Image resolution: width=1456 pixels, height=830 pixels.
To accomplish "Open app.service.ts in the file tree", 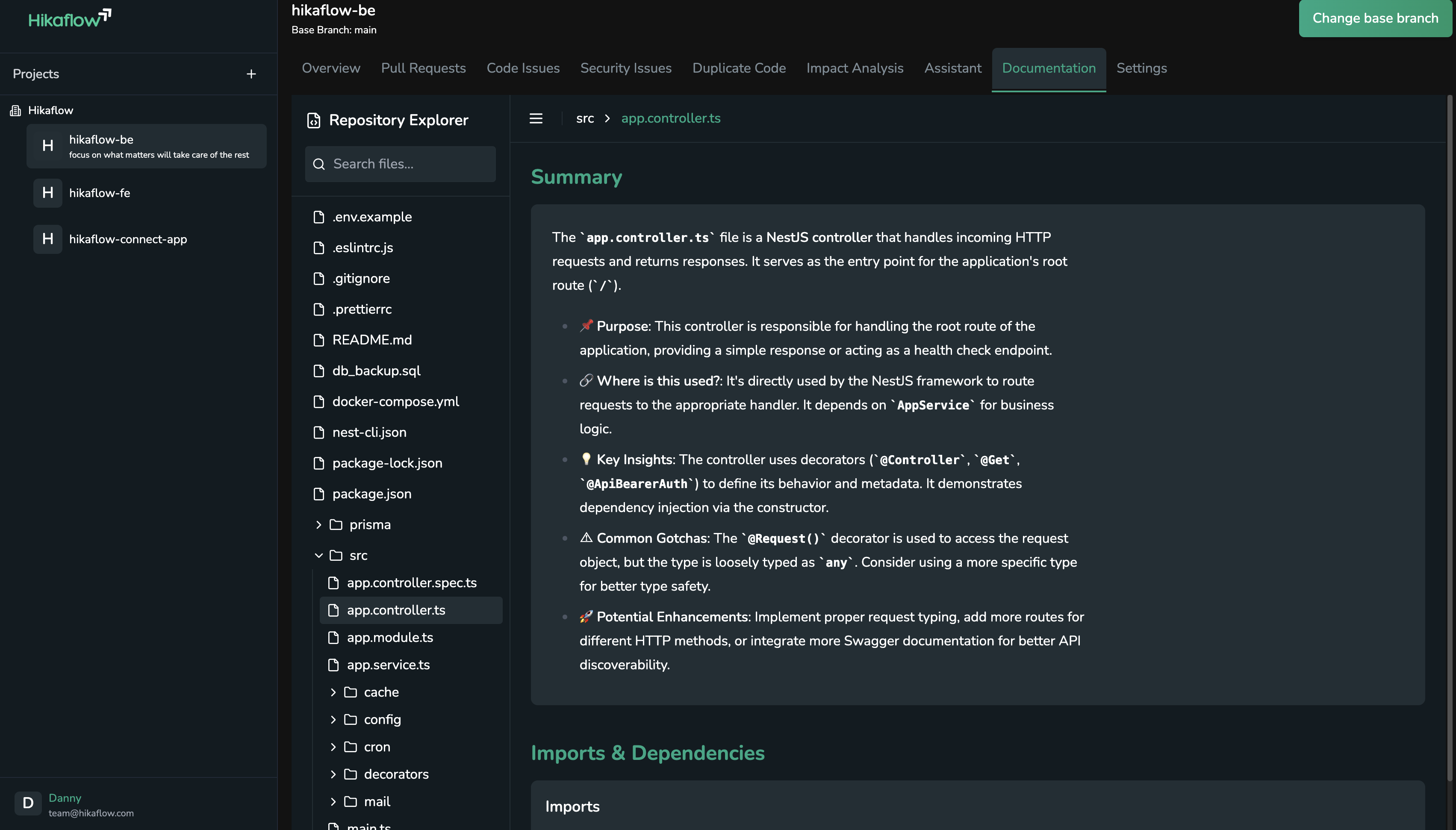I will pos(388,665).
